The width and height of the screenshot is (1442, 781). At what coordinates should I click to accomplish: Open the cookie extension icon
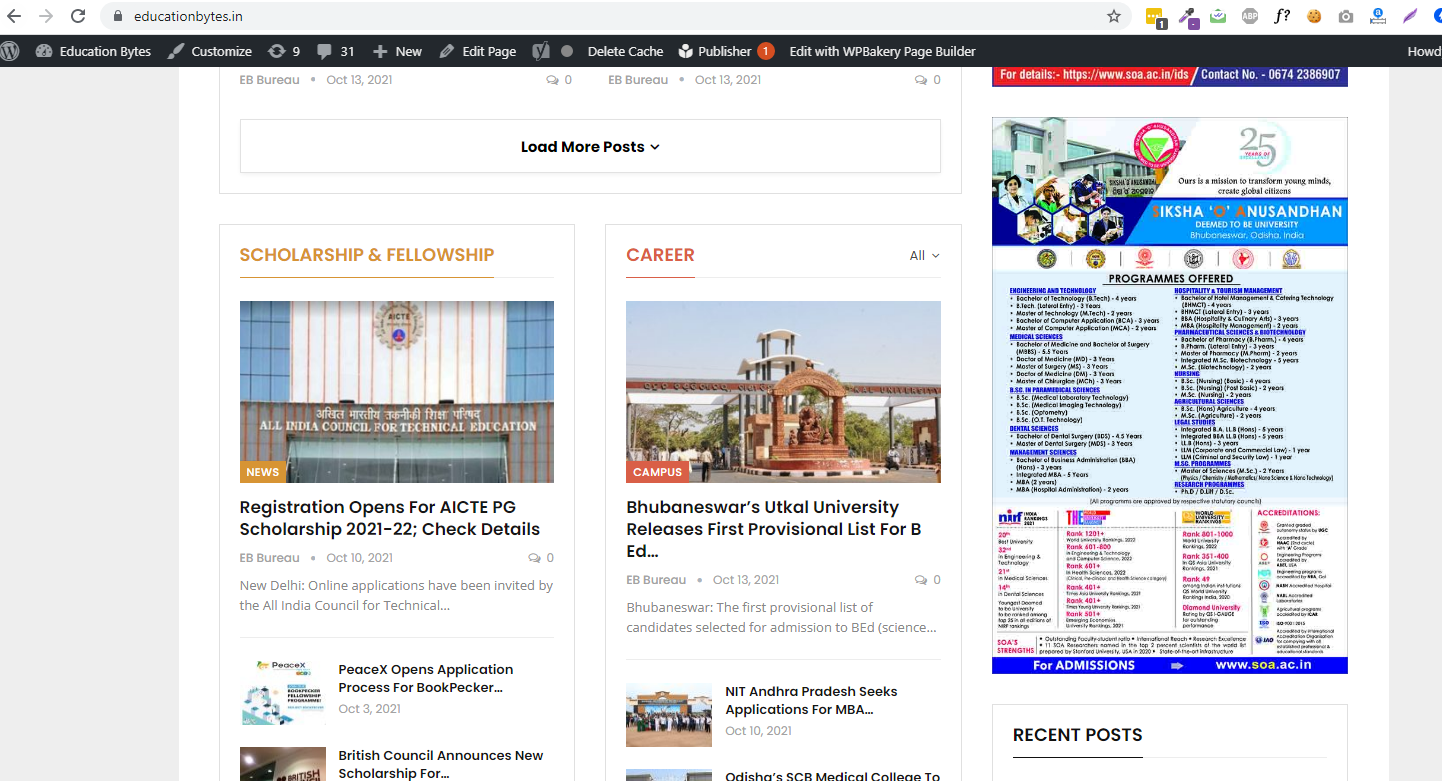pos(1314,16)
